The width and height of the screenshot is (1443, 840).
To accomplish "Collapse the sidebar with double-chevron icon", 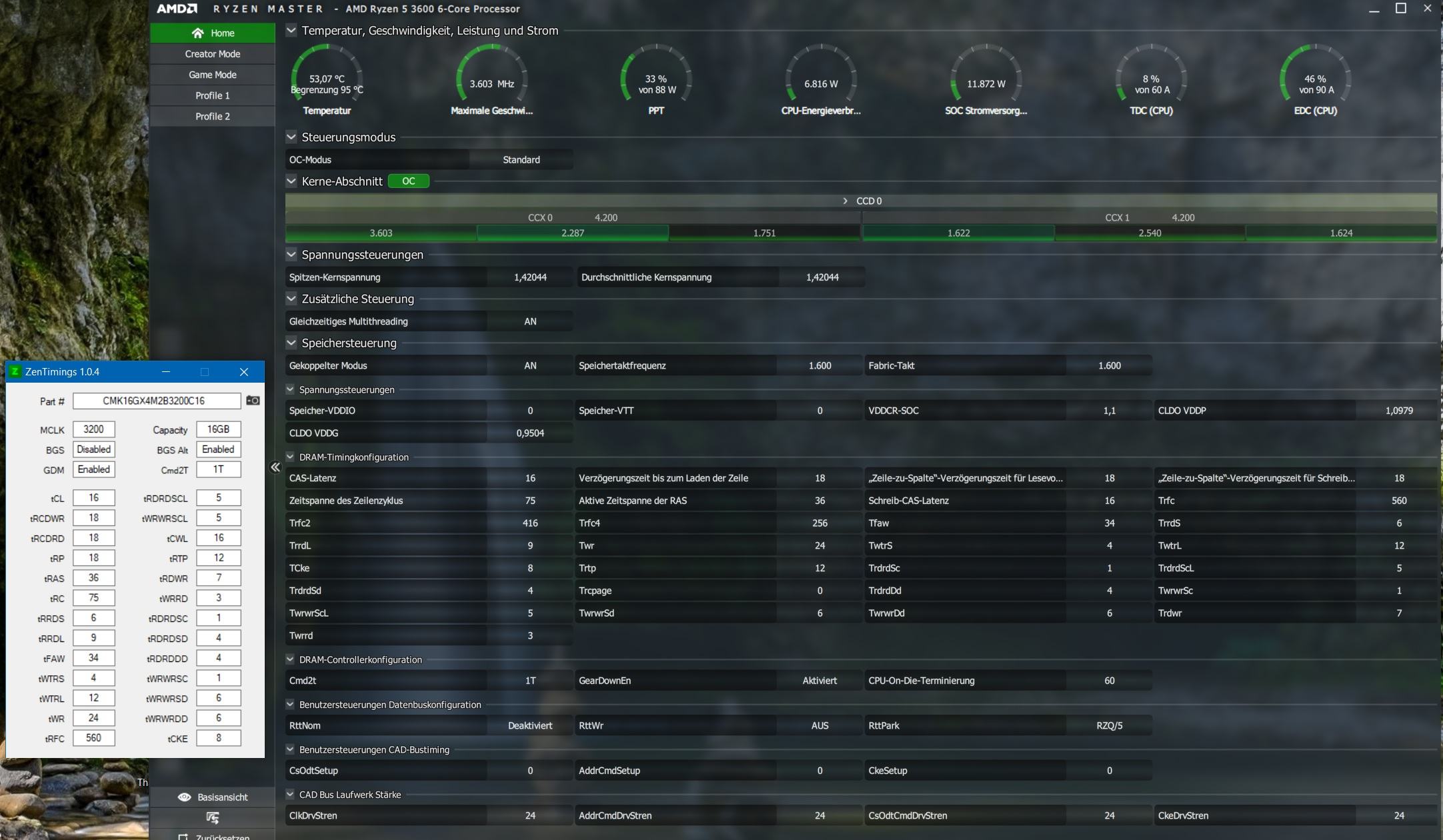I will (275, 467).
